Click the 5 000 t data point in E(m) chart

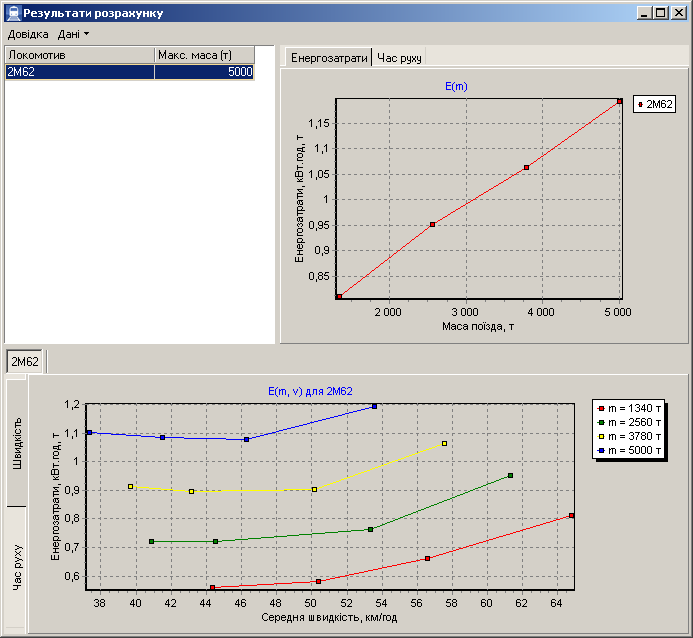pos(620,101)
